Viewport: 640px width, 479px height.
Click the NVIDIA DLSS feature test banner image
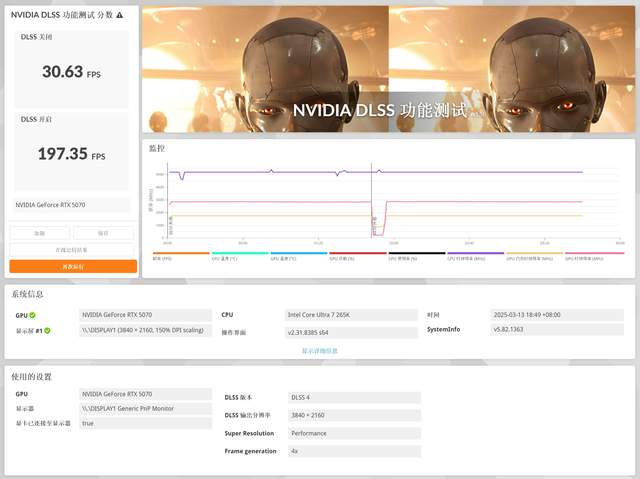coord(389,69)
